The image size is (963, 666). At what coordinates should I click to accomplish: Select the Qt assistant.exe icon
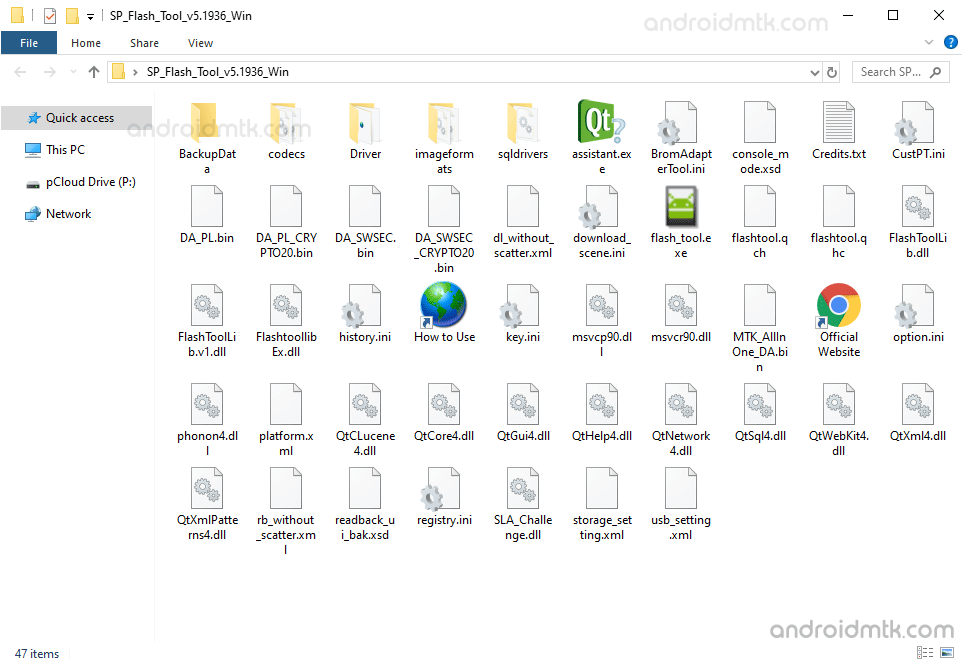[x=601, y=121]
